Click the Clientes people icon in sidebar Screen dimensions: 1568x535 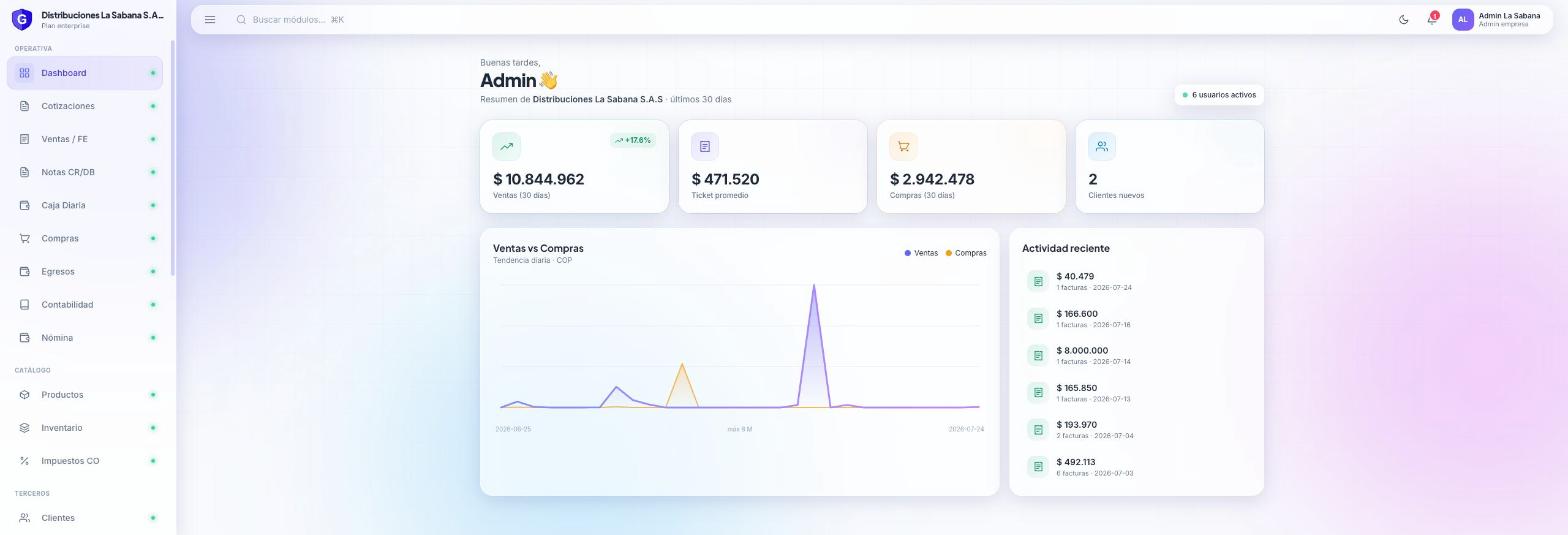click(x=24, y=518)
